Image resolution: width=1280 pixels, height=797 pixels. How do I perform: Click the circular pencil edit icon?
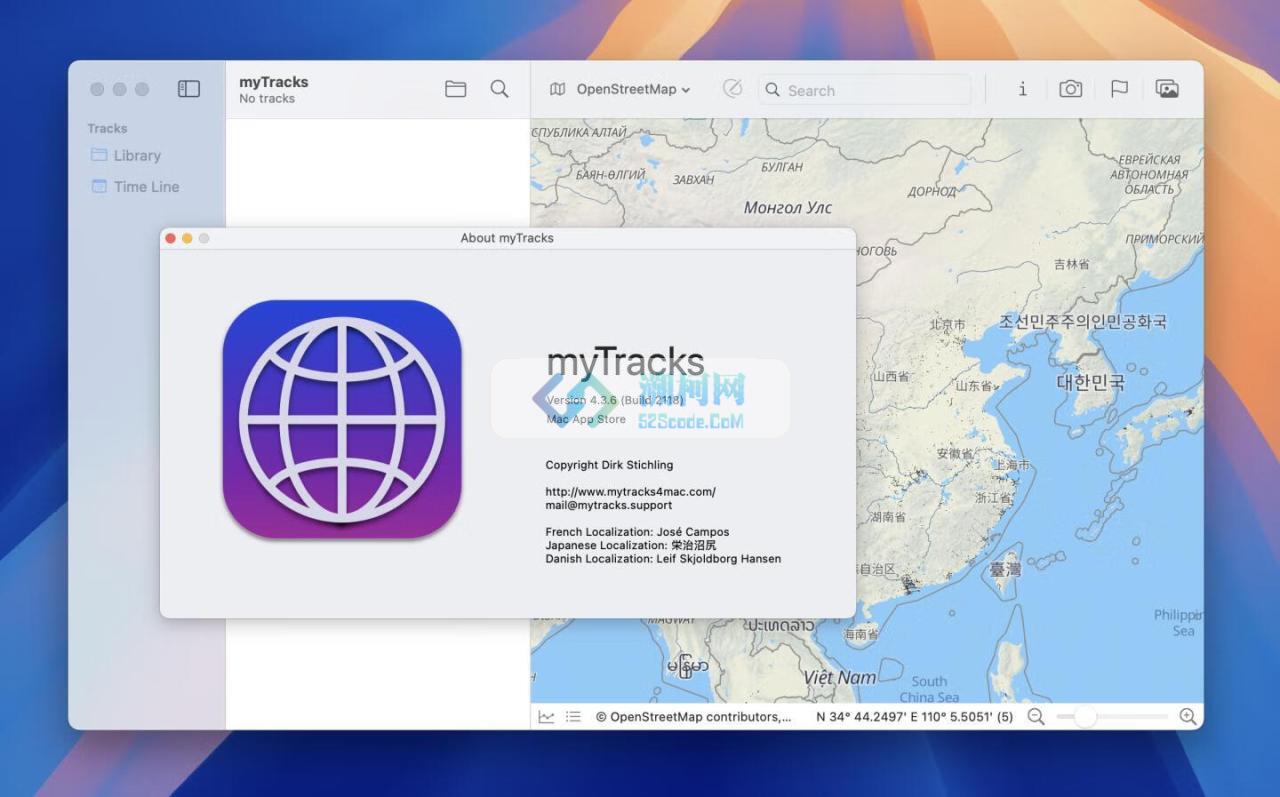click(733, 89)
